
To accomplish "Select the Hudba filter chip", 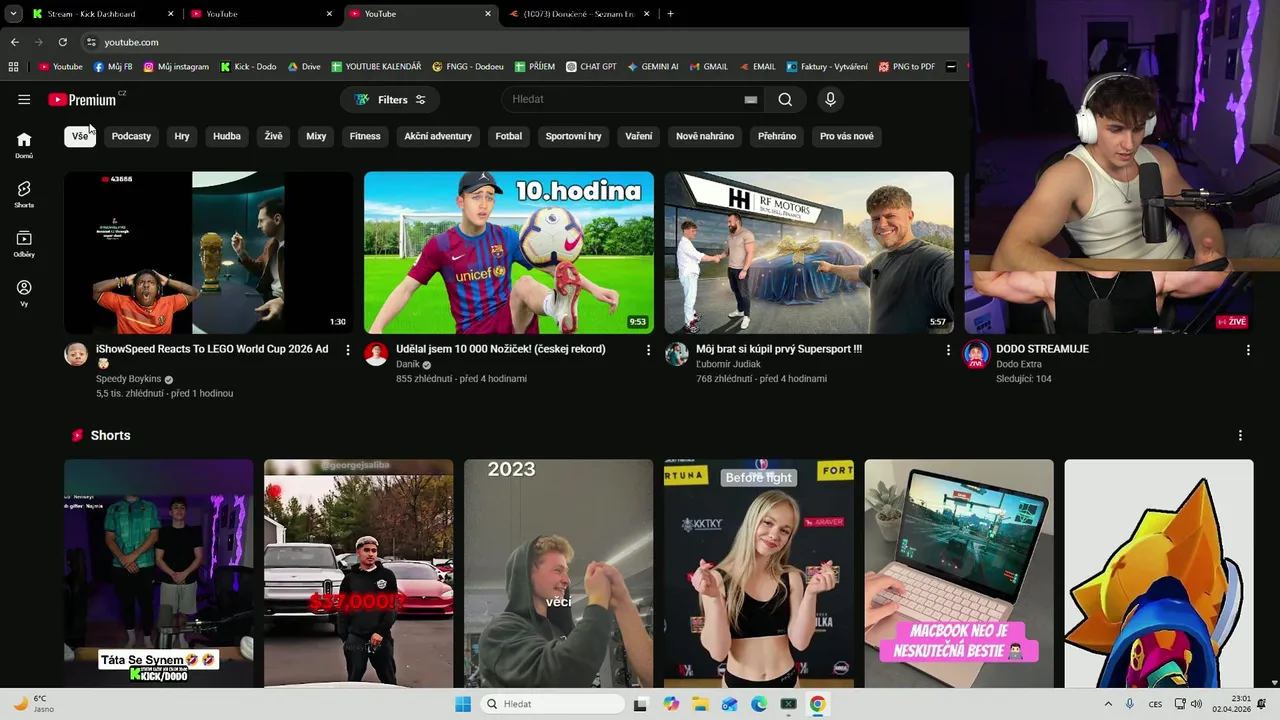I will pos(227,136).
